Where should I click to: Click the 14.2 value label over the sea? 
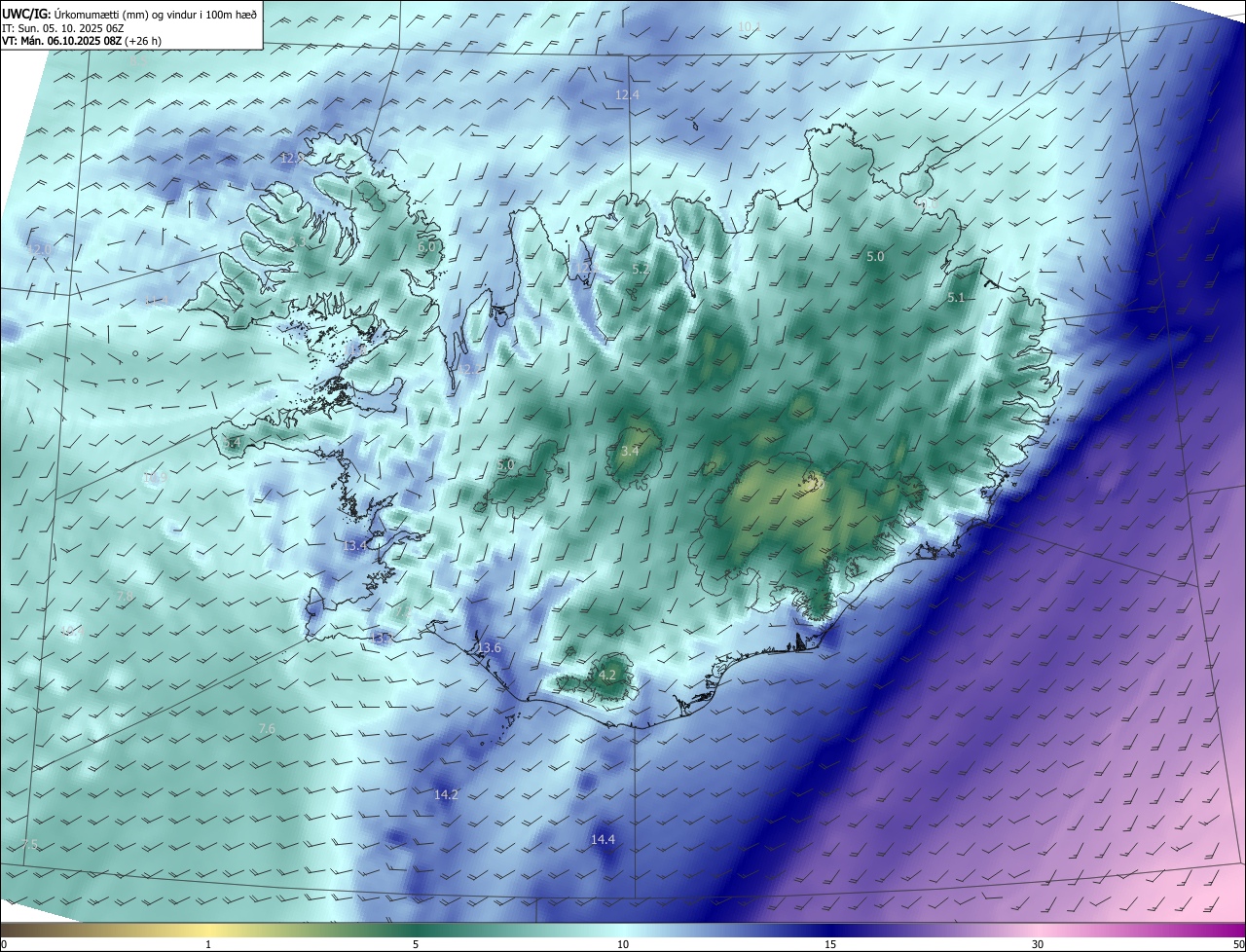[446, 794]
